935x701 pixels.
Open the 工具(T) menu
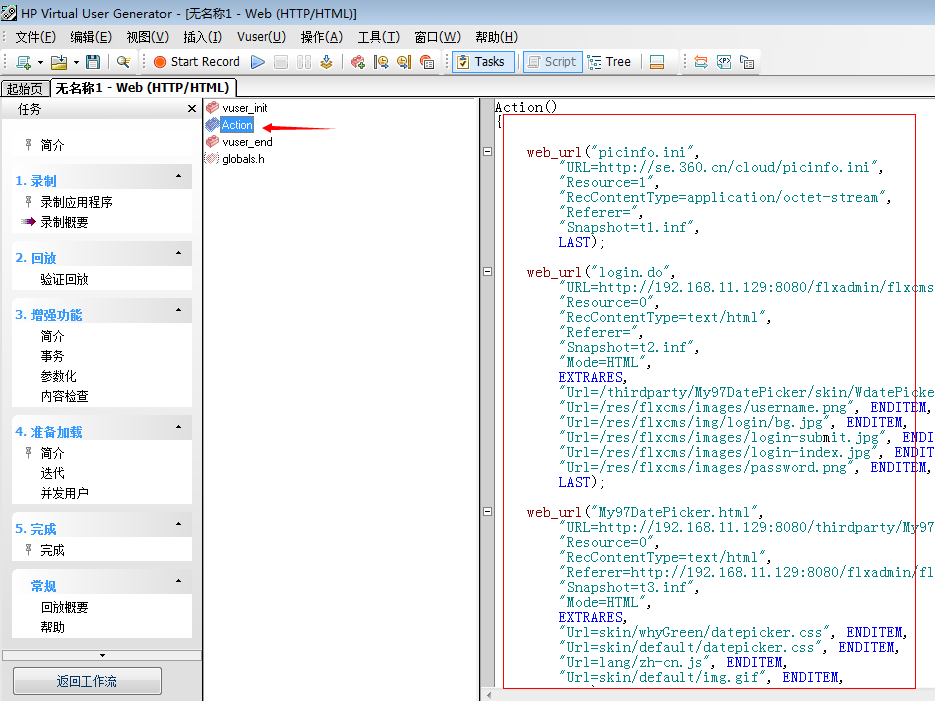click(378, 37)
